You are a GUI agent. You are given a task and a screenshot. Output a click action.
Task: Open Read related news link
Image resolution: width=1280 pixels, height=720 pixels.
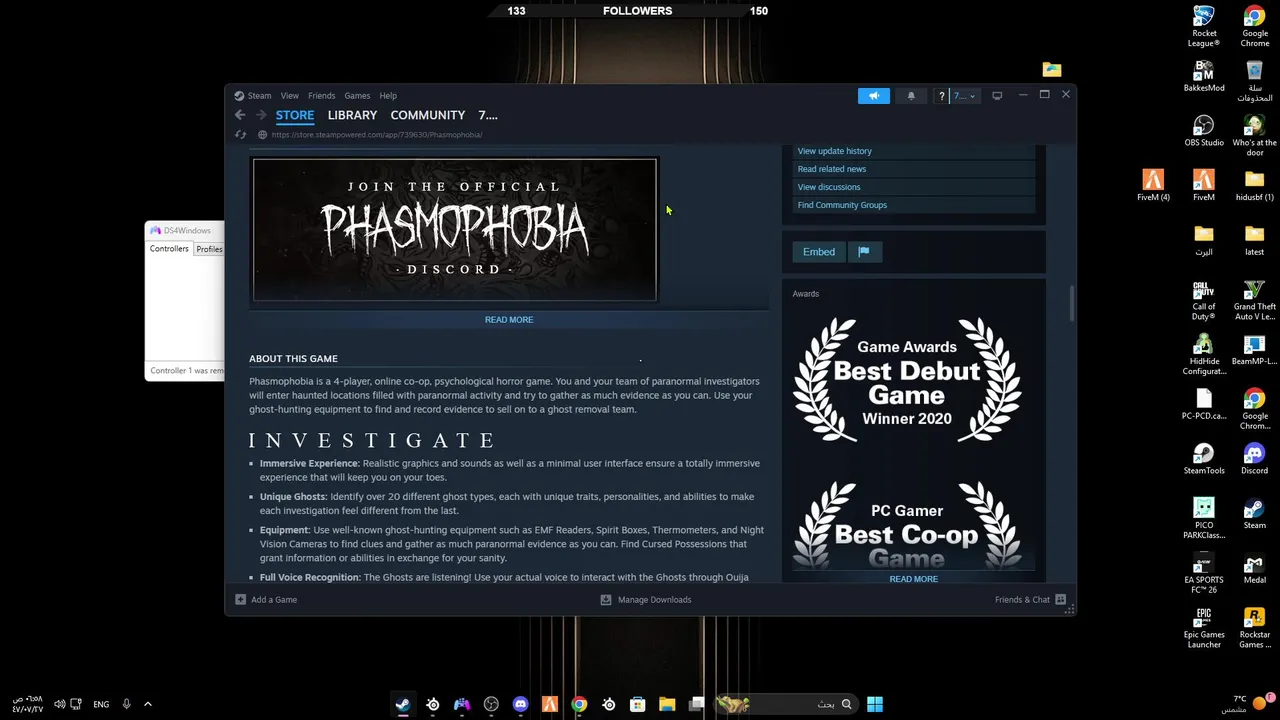[832, 169]
